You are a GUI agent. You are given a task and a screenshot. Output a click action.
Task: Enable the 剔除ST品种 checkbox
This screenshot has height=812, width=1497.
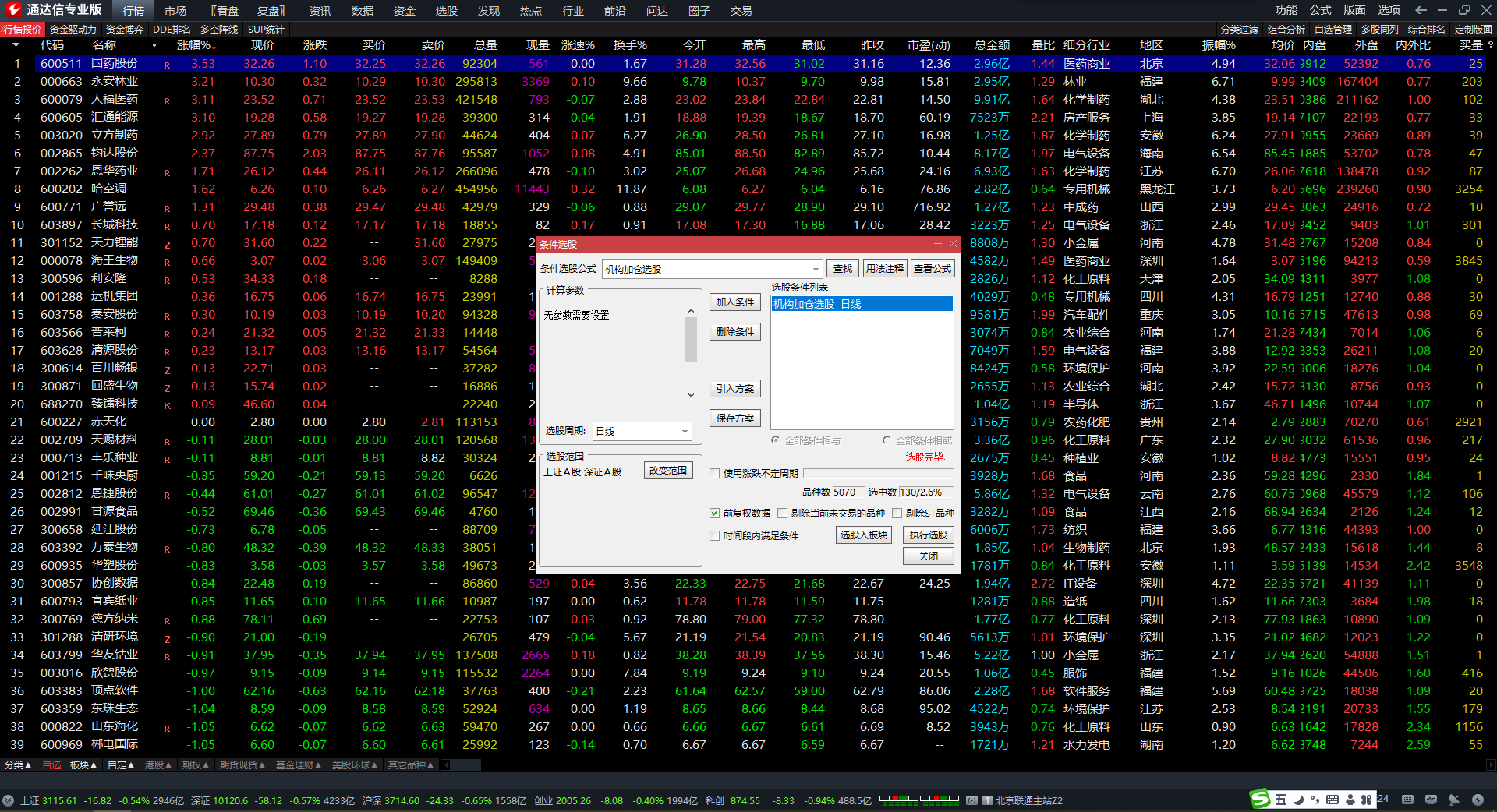pos(897,513)
